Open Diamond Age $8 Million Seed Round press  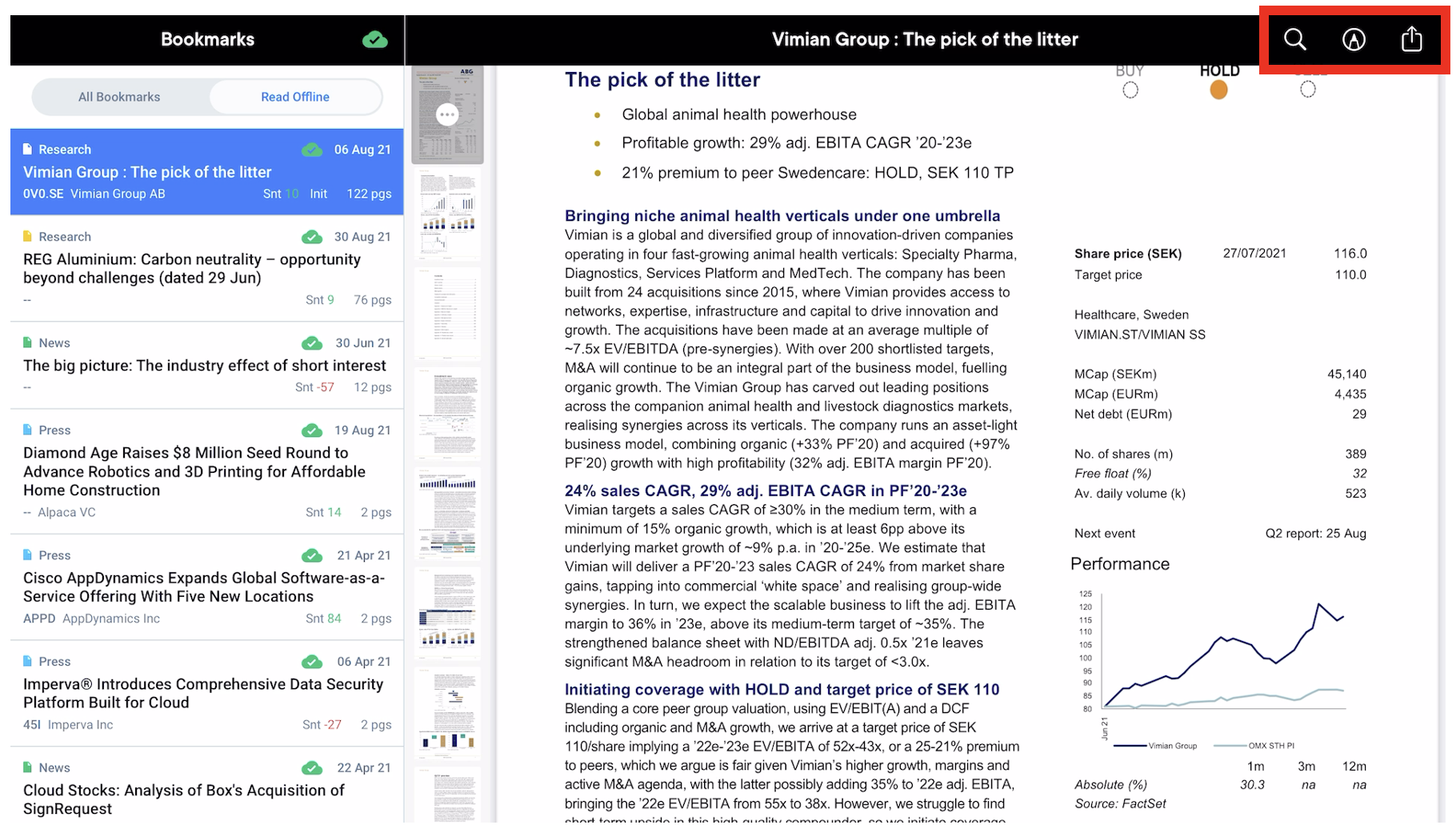pyautogui.click(x=206, y=471)
